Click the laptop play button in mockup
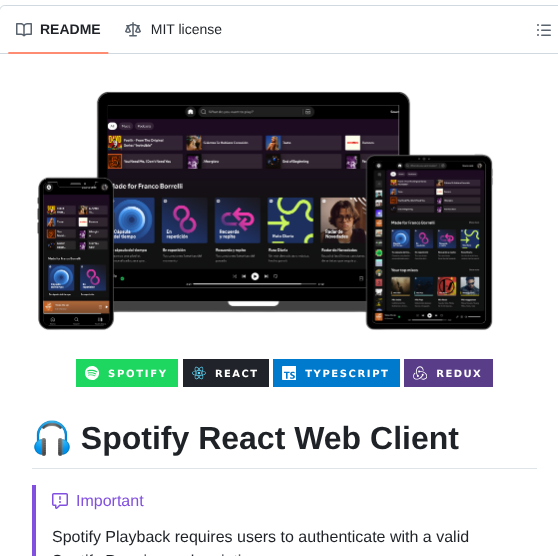Viewport: 558px width, 556px height. (255, 276)
